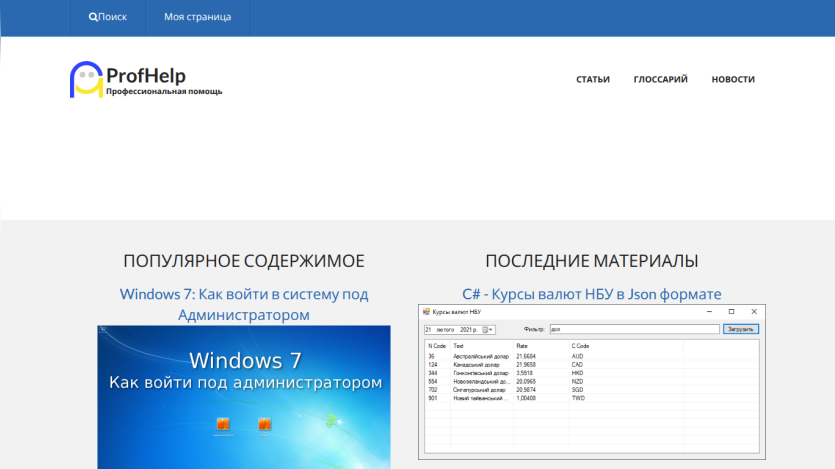Open the НОВОСТИ menu item

point(733,79)
